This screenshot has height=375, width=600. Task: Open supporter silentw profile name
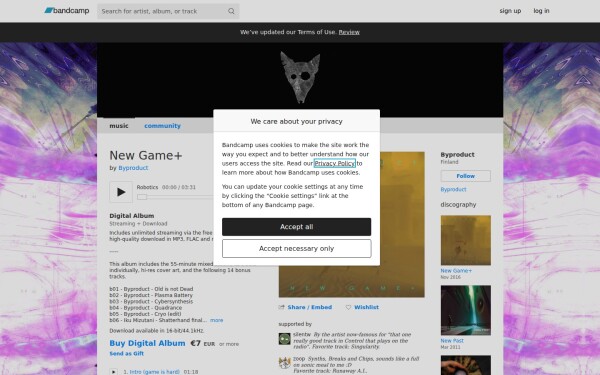(x=302, y=334)
